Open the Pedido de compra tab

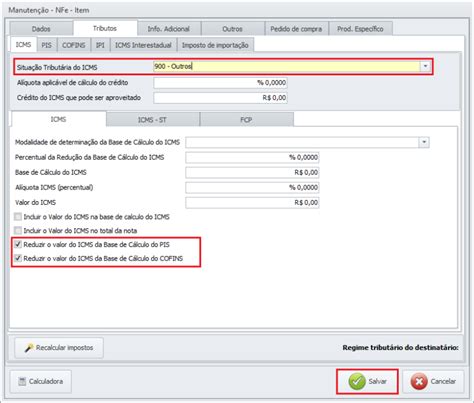[x=296, y=29]
